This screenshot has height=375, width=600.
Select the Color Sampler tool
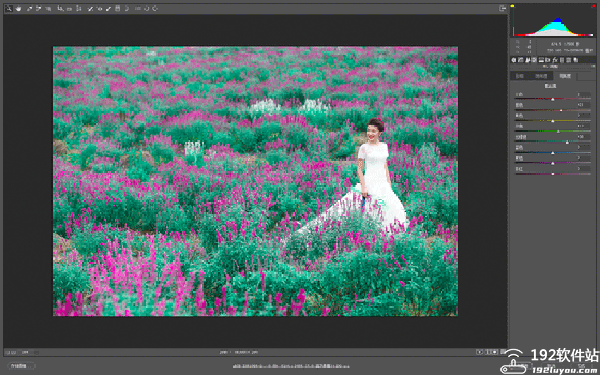[39, 8]
